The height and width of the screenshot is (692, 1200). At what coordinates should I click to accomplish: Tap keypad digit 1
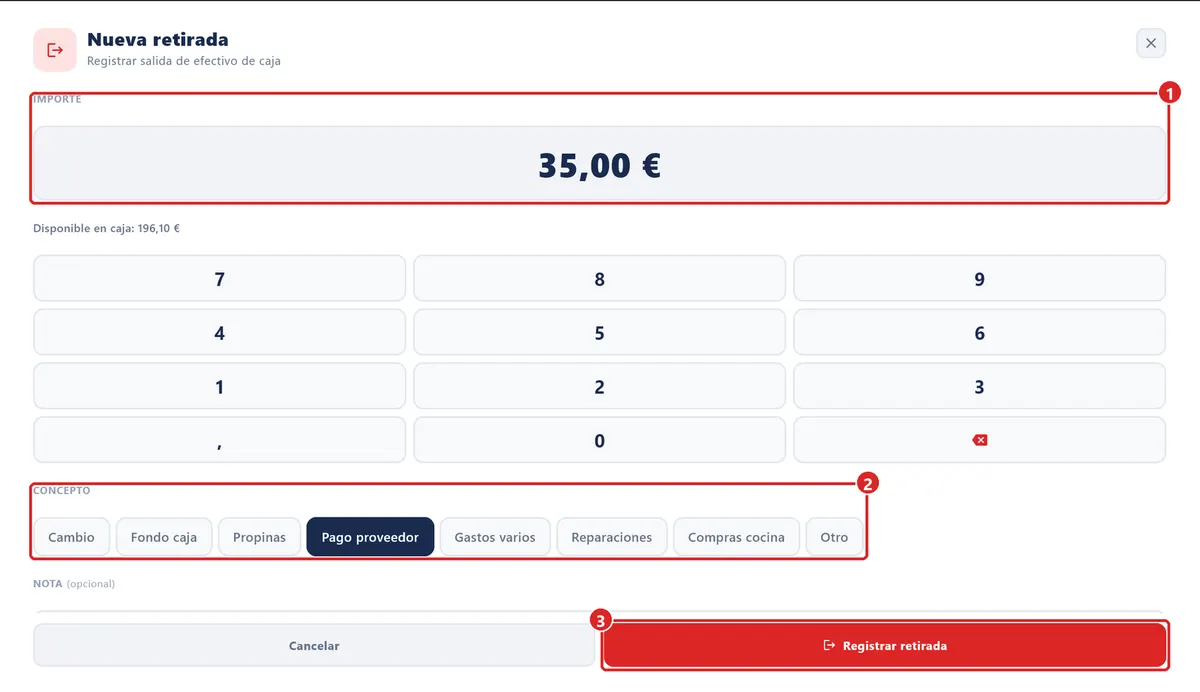point(220,387)
